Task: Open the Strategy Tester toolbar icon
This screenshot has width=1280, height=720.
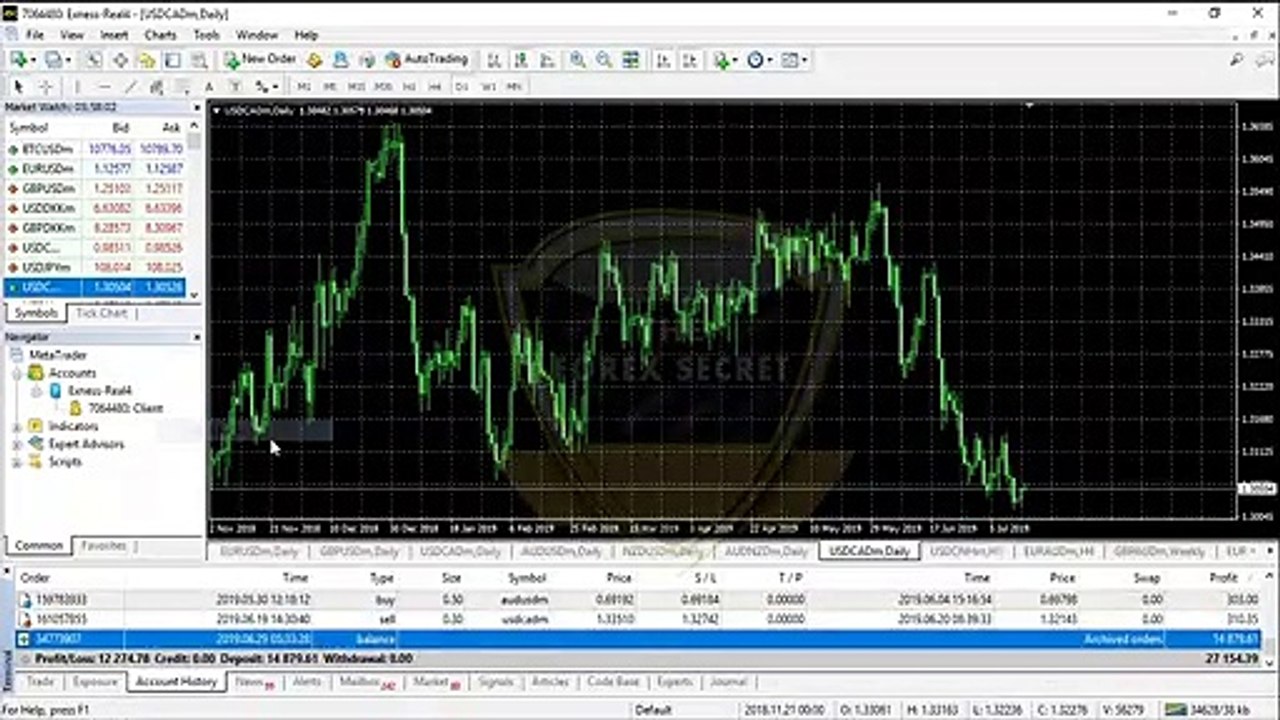Action: click(x=199, y=60)
